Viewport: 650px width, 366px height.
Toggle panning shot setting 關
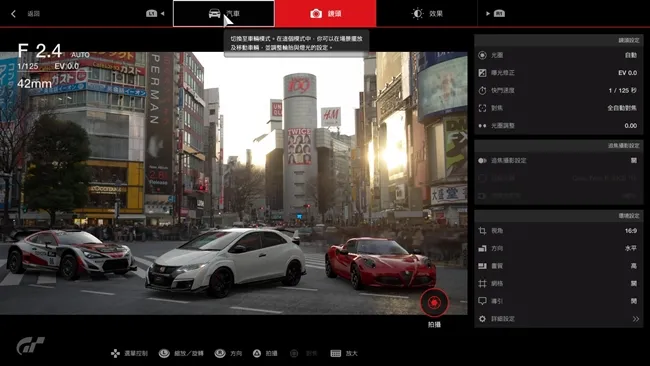pyautogui.click(x=558, y=160)
